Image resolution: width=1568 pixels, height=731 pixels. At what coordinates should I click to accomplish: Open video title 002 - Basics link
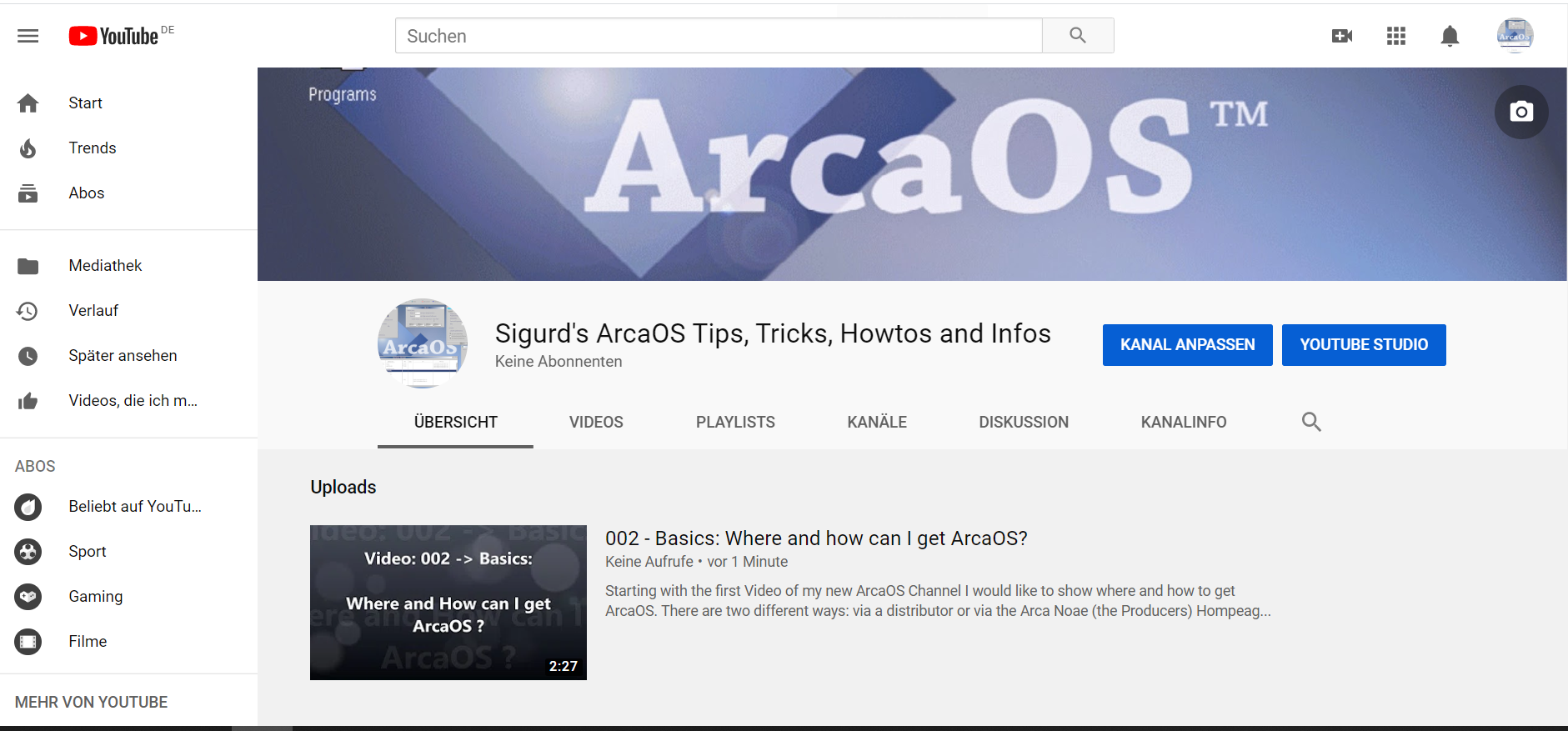click(816, 538)
